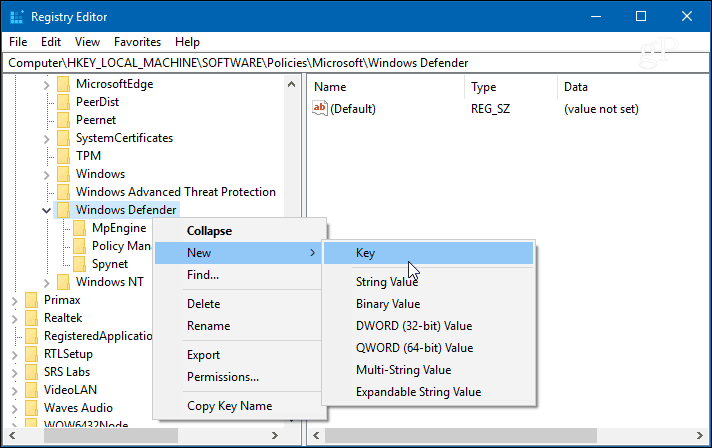712x448 pixels.
Task: Click the Windows NT folder icon
Action: 64,282
